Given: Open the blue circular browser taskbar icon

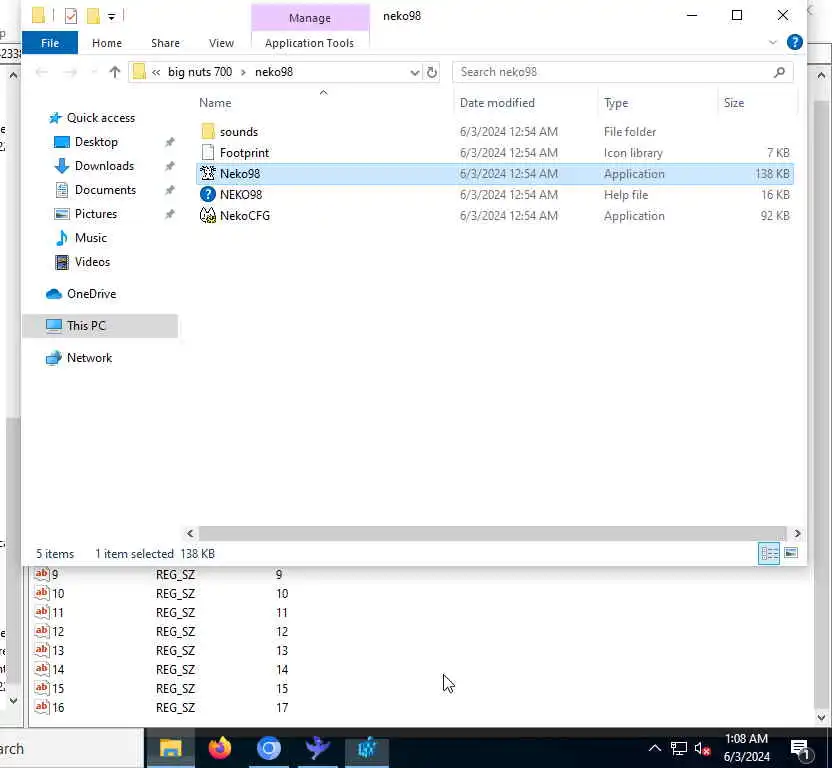Looking at the screenshot, I should (x=268, y=748).
